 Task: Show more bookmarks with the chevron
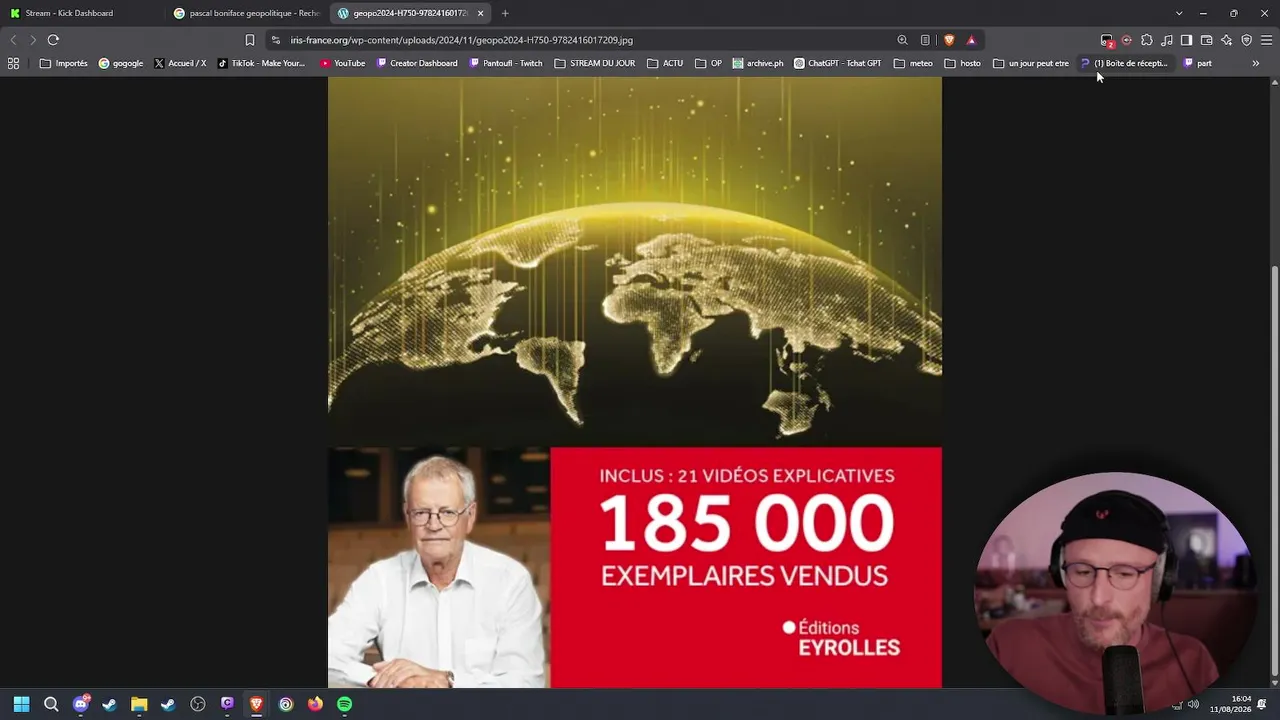pos(1256,63)
